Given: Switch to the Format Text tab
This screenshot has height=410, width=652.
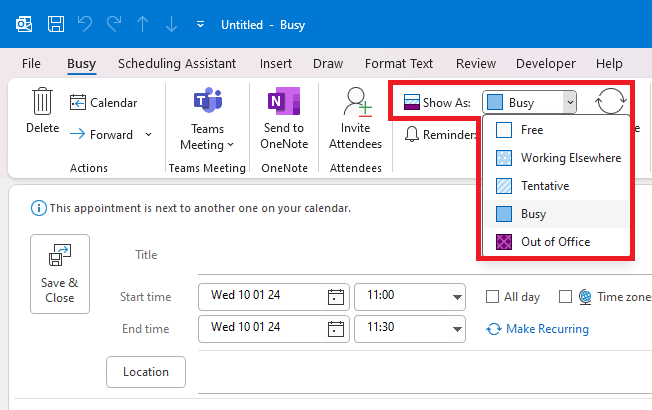Looking at the screenshot, I should pos(399,63).
